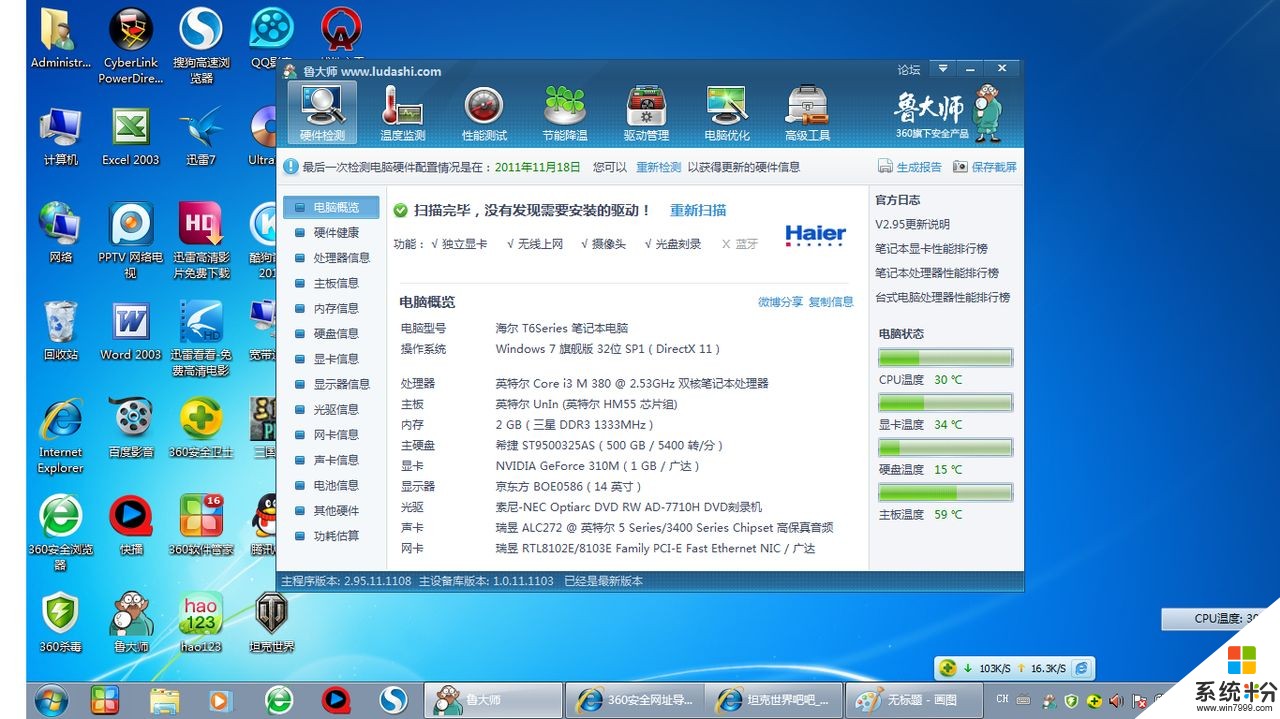
Task: Click 微博分享 share link
Action: click(780, 302)
